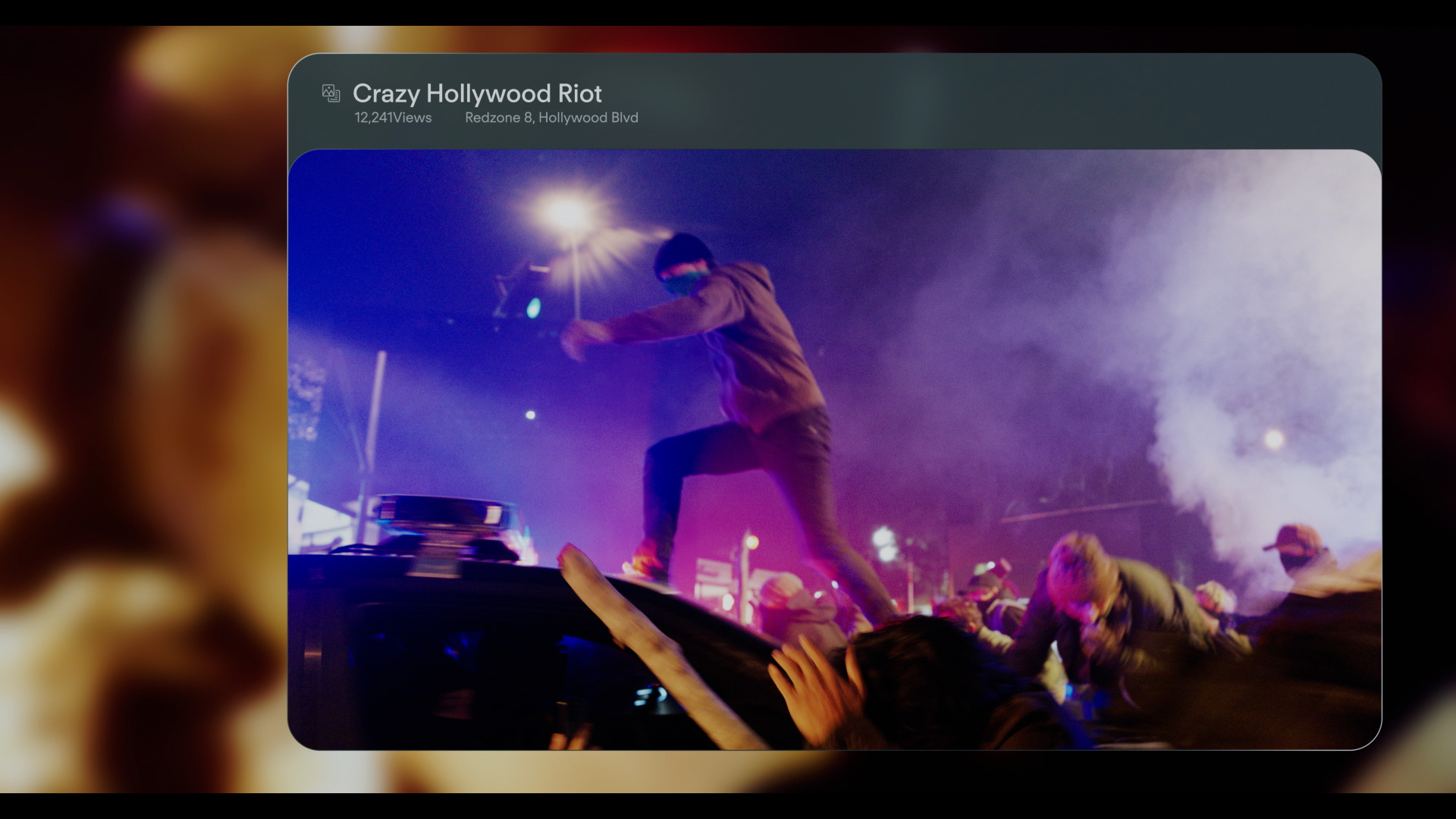Click the 'Crazy Hollywood Riot' title text

(x=477, y=93)
